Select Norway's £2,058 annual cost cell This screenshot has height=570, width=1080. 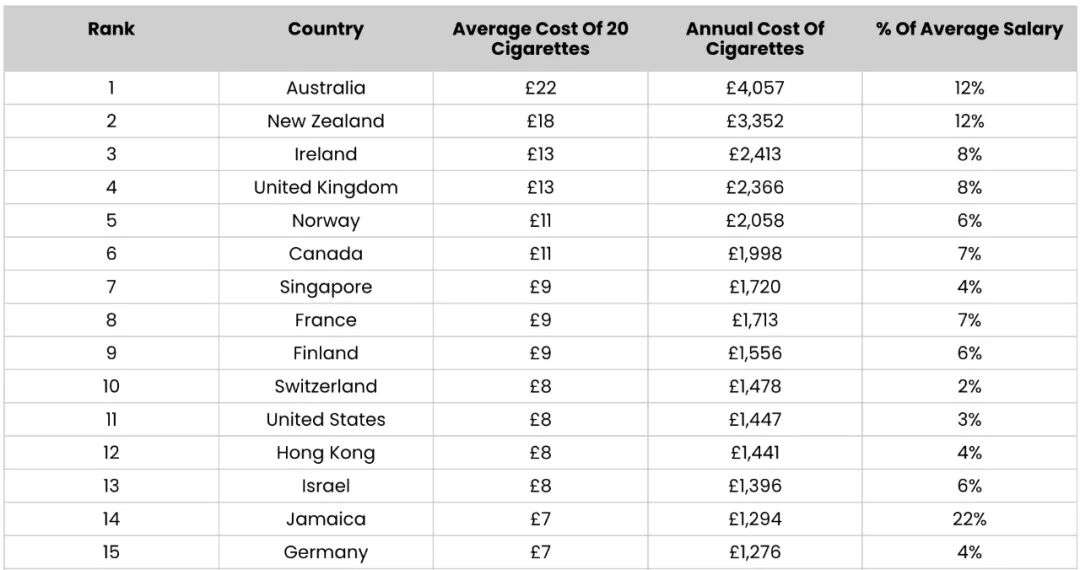click(x=754, y=221)
